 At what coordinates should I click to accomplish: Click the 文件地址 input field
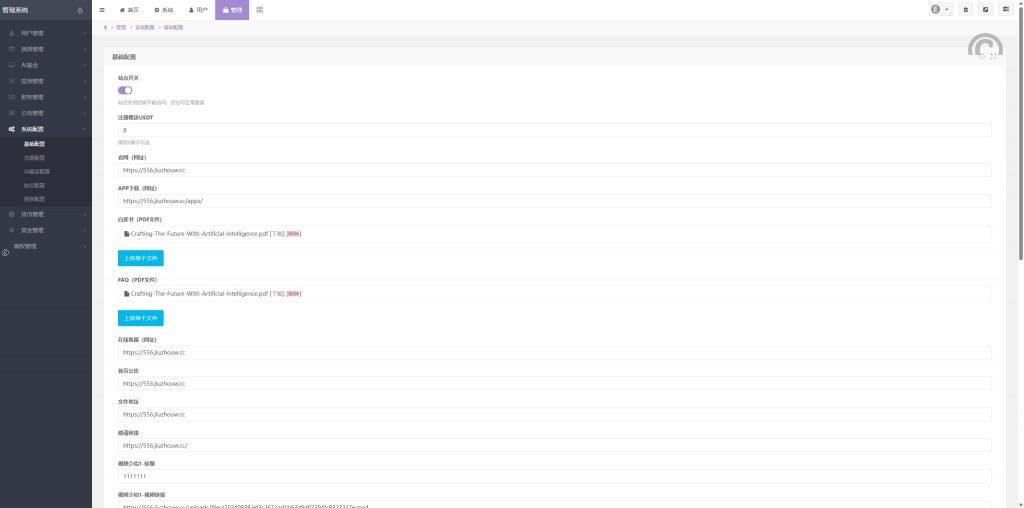pos(554,415)
